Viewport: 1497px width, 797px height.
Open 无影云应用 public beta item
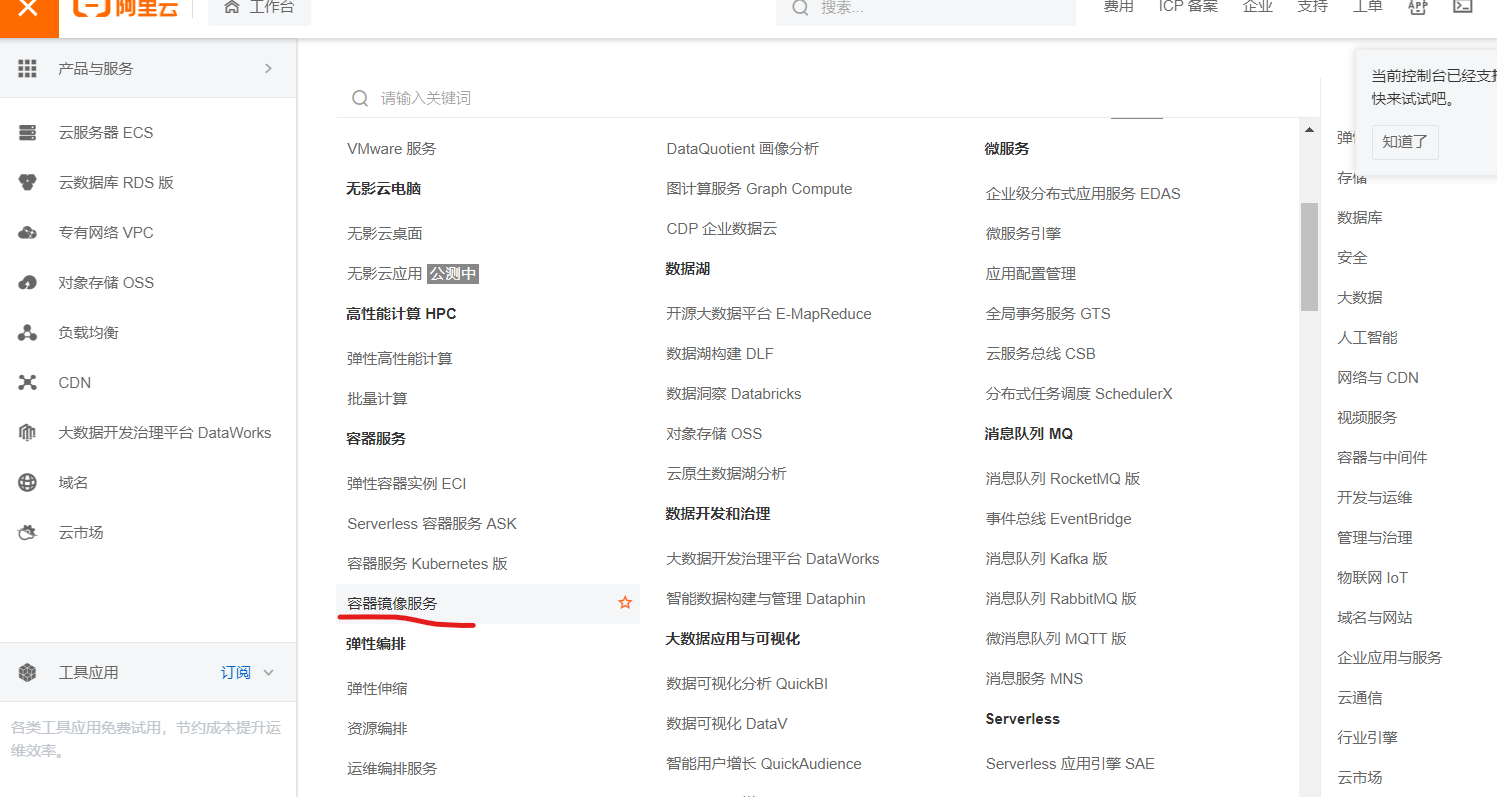pyautogui.click(x=413, y=274)
